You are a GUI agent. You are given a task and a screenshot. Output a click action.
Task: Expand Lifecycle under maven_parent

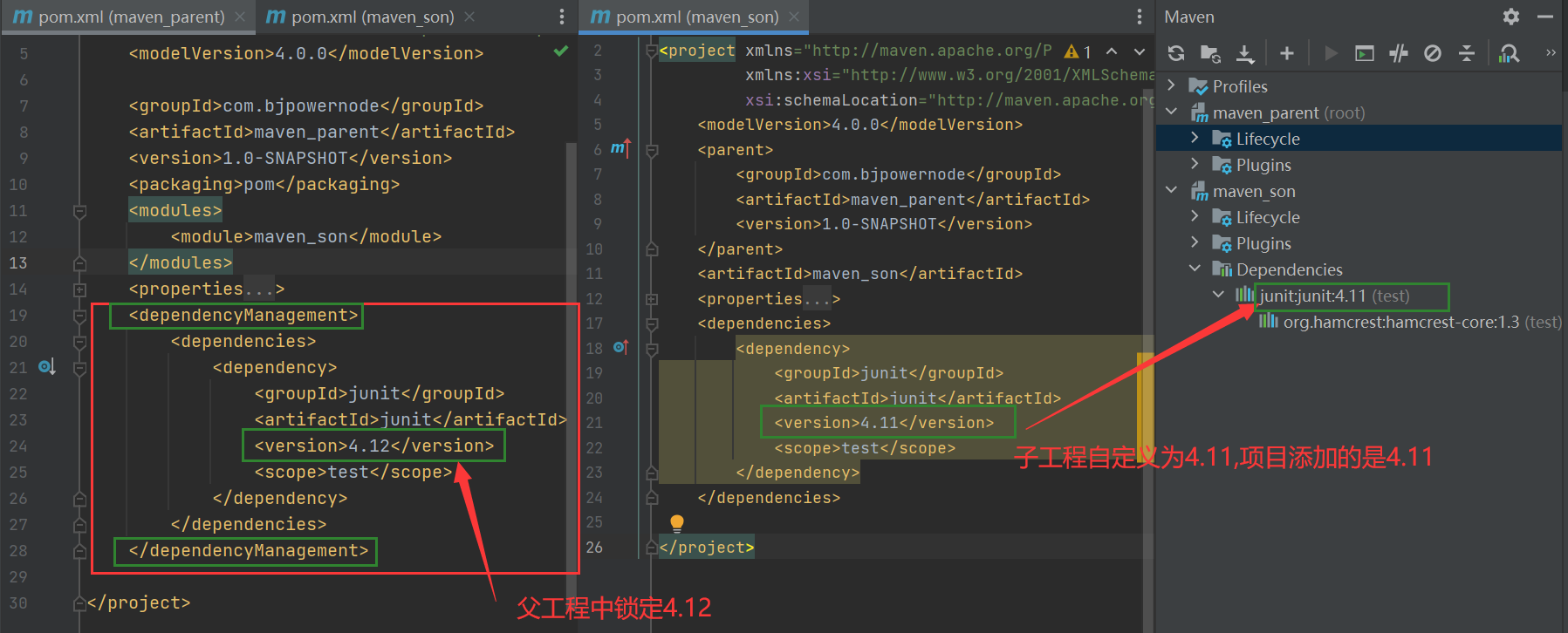pyautogui.click(x=1195, y=138)
